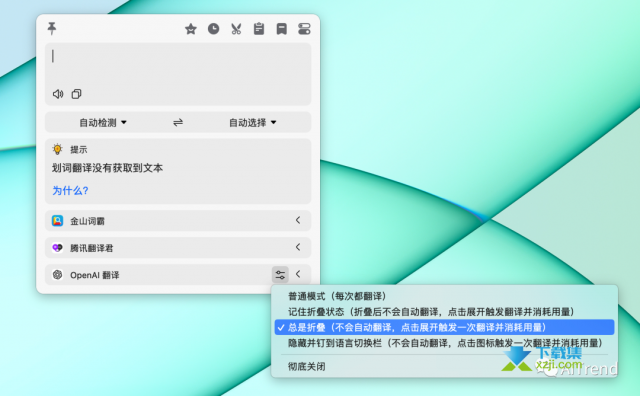Select 普通模式（每次都翻译）menu option
This screenshot has width=640, height=396.
tap(444, 296)
